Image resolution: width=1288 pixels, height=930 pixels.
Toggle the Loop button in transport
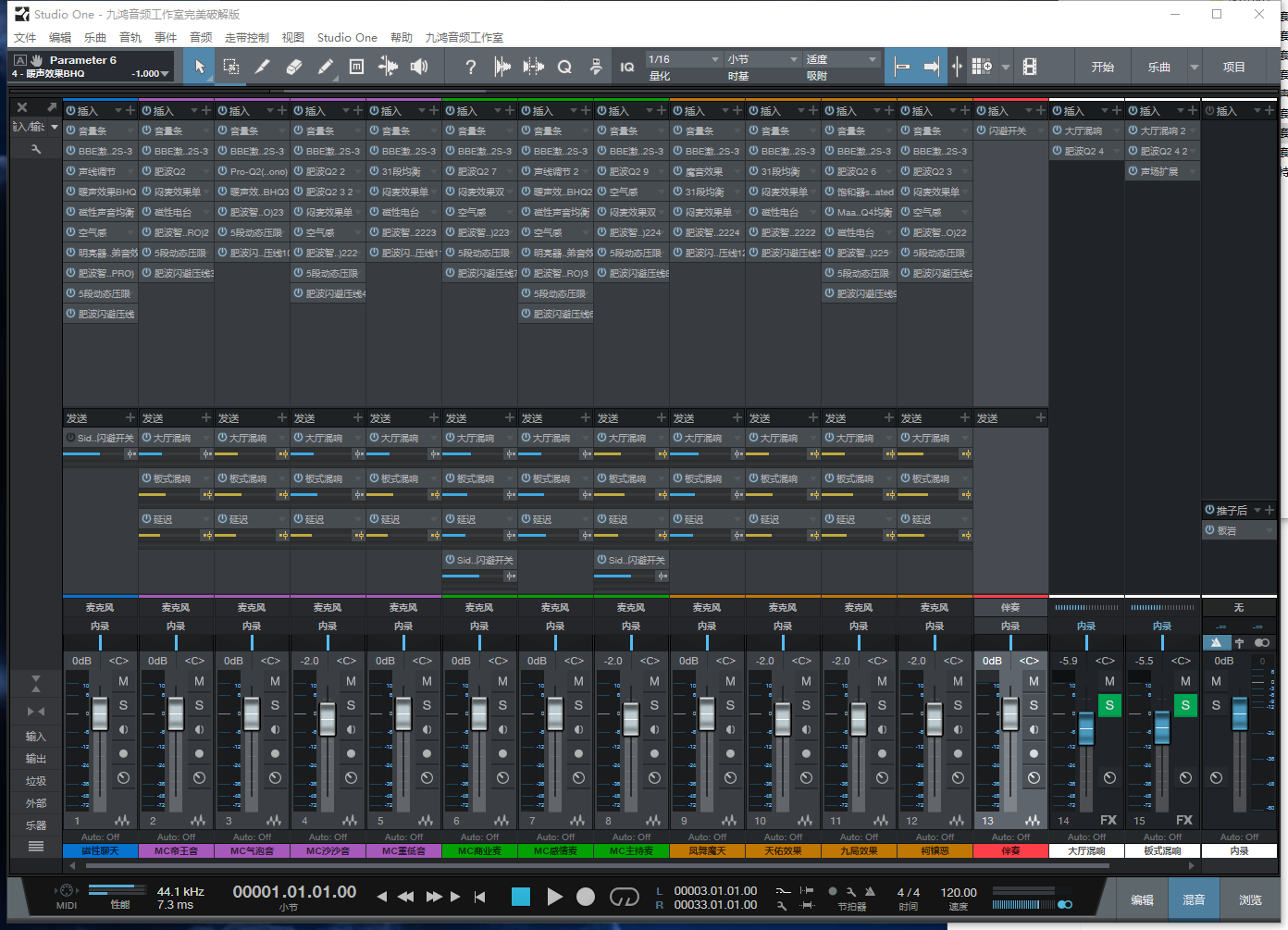625,897
